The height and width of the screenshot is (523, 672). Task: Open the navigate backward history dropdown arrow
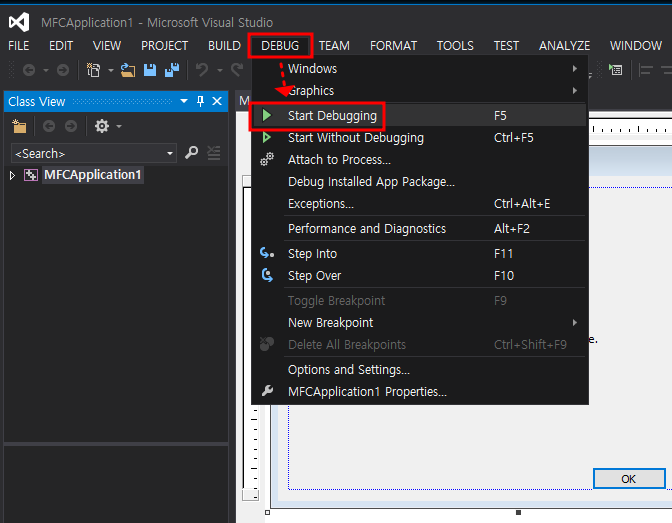click(x=45, y=70)
